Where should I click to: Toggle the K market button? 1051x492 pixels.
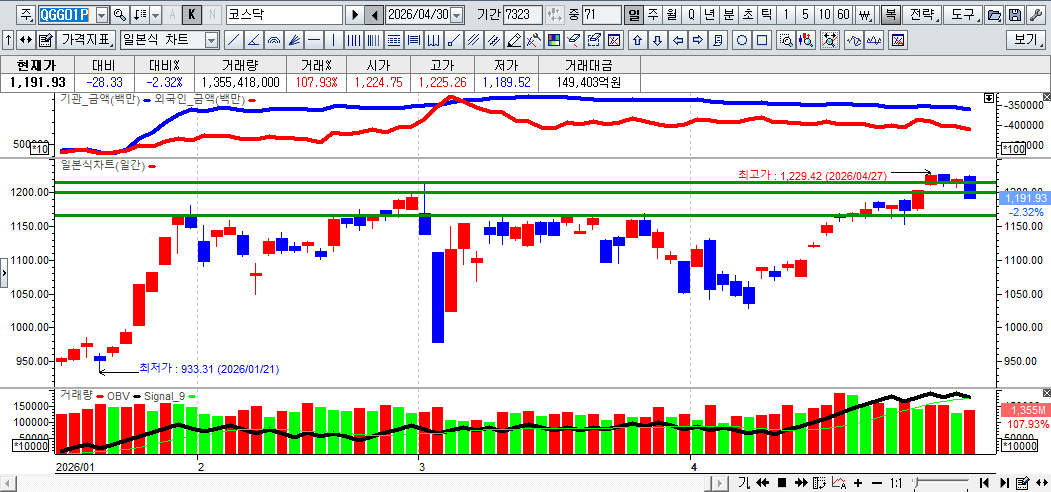click(x=191, y=15)
